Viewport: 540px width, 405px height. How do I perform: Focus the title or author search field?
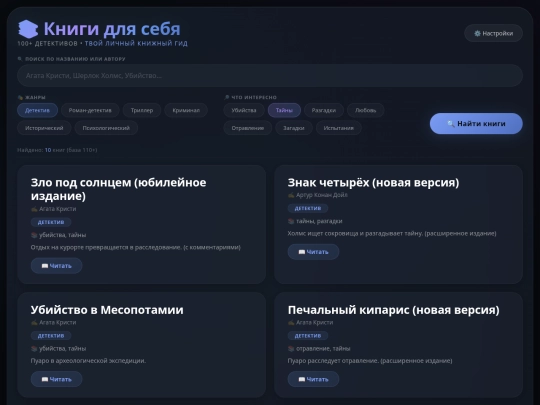270,75
